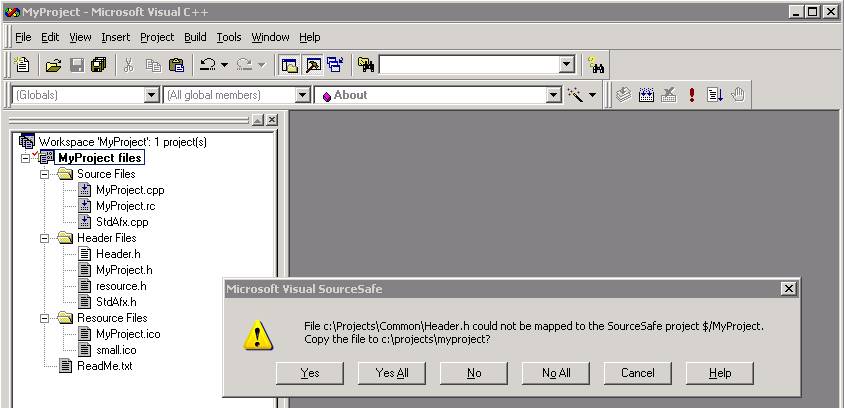This screenshot has height=408, width=844.
Task: Click the Go debug icon
Action: (x=715, y=95)
